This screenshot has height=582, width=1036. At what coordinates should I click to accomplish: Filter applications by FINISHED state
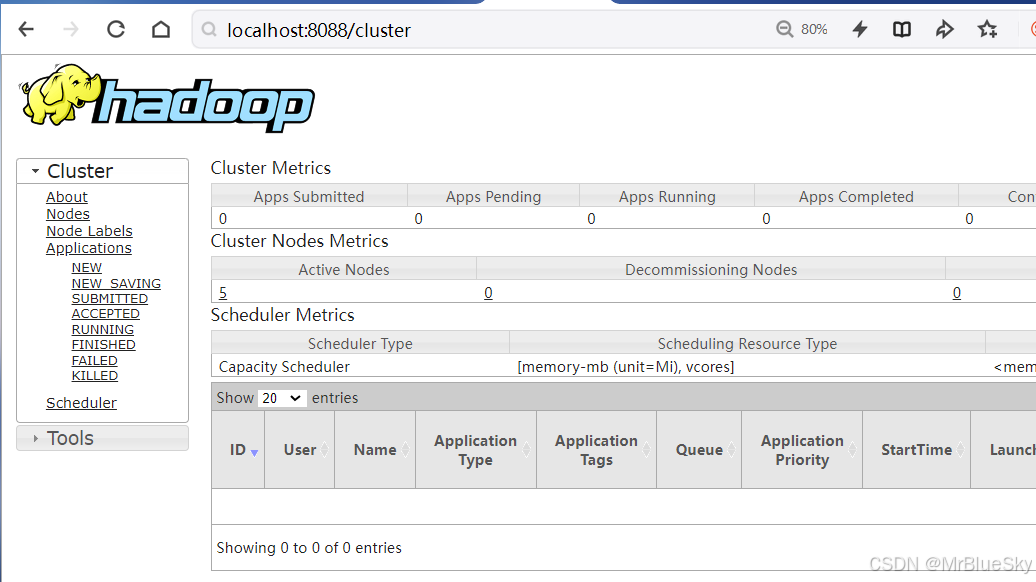tap(104, 345)
